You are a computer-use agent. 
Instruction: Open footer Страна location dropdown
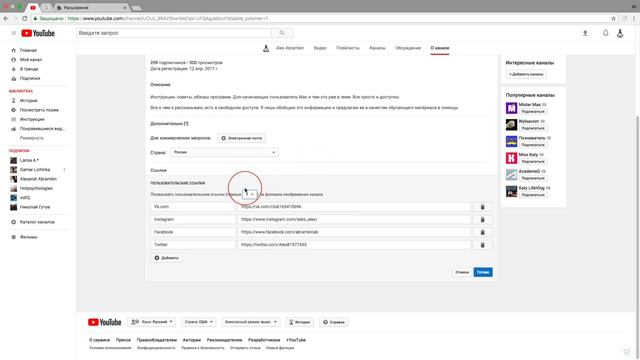point(199,322)
